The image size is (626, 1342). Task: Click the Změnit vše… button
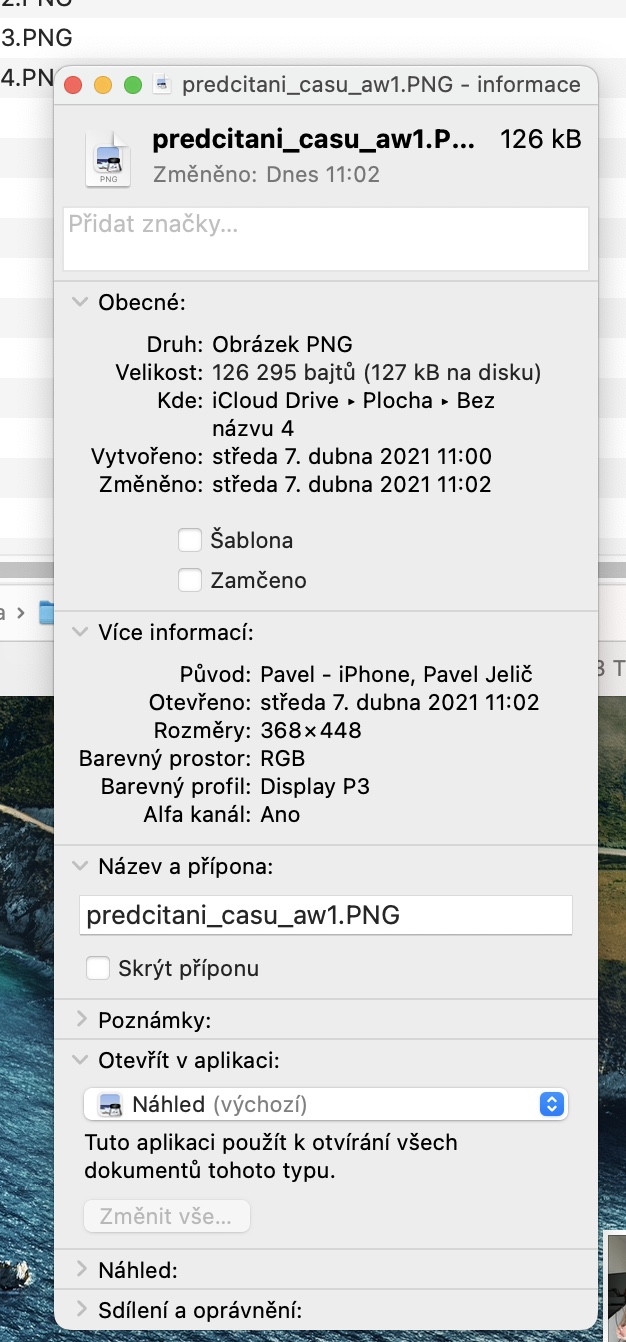pos(167,1217)
